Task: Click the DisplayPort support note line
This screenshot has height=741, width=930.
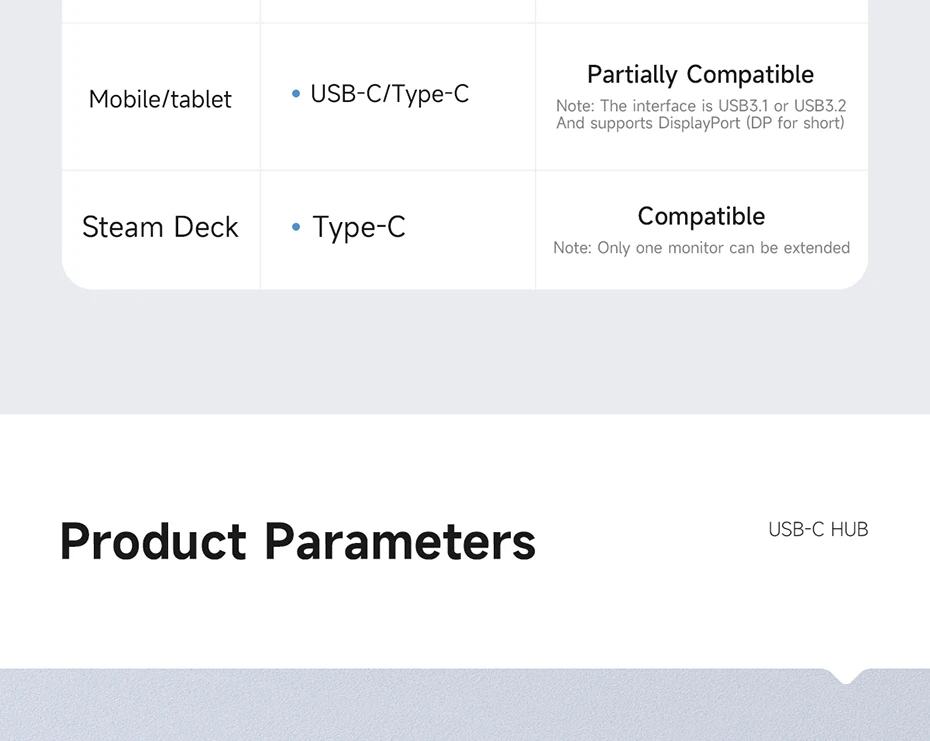Action: pyautogui.click(x=700, y=123)
